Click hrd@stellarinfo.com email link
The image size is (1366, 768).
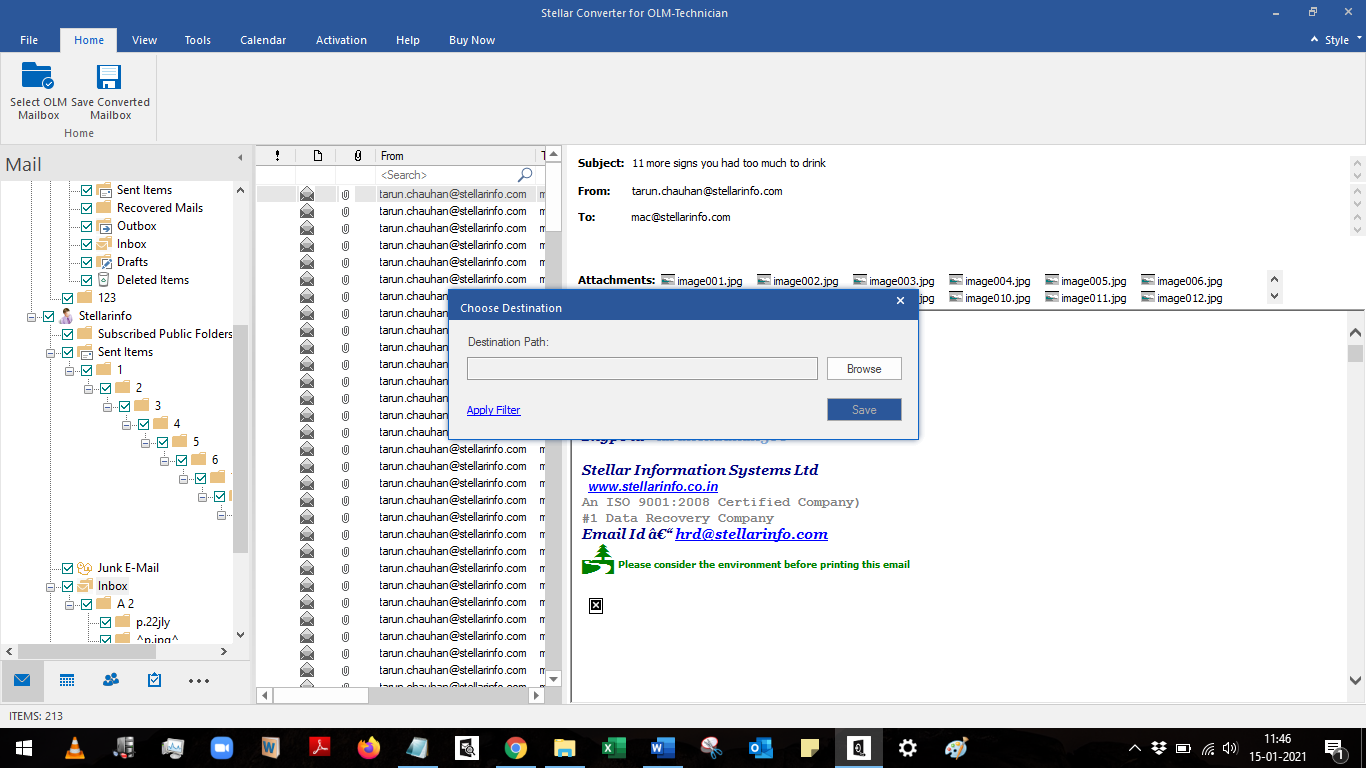click(752, 534)
